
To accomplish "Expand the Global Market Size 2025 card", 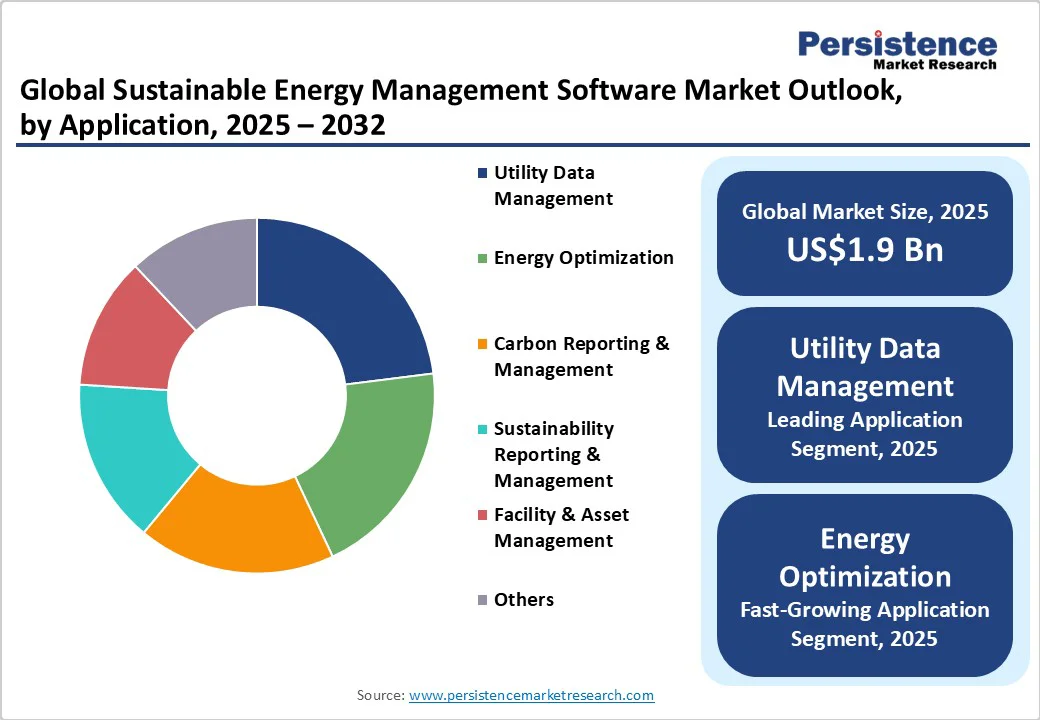I will pos(864,232).
